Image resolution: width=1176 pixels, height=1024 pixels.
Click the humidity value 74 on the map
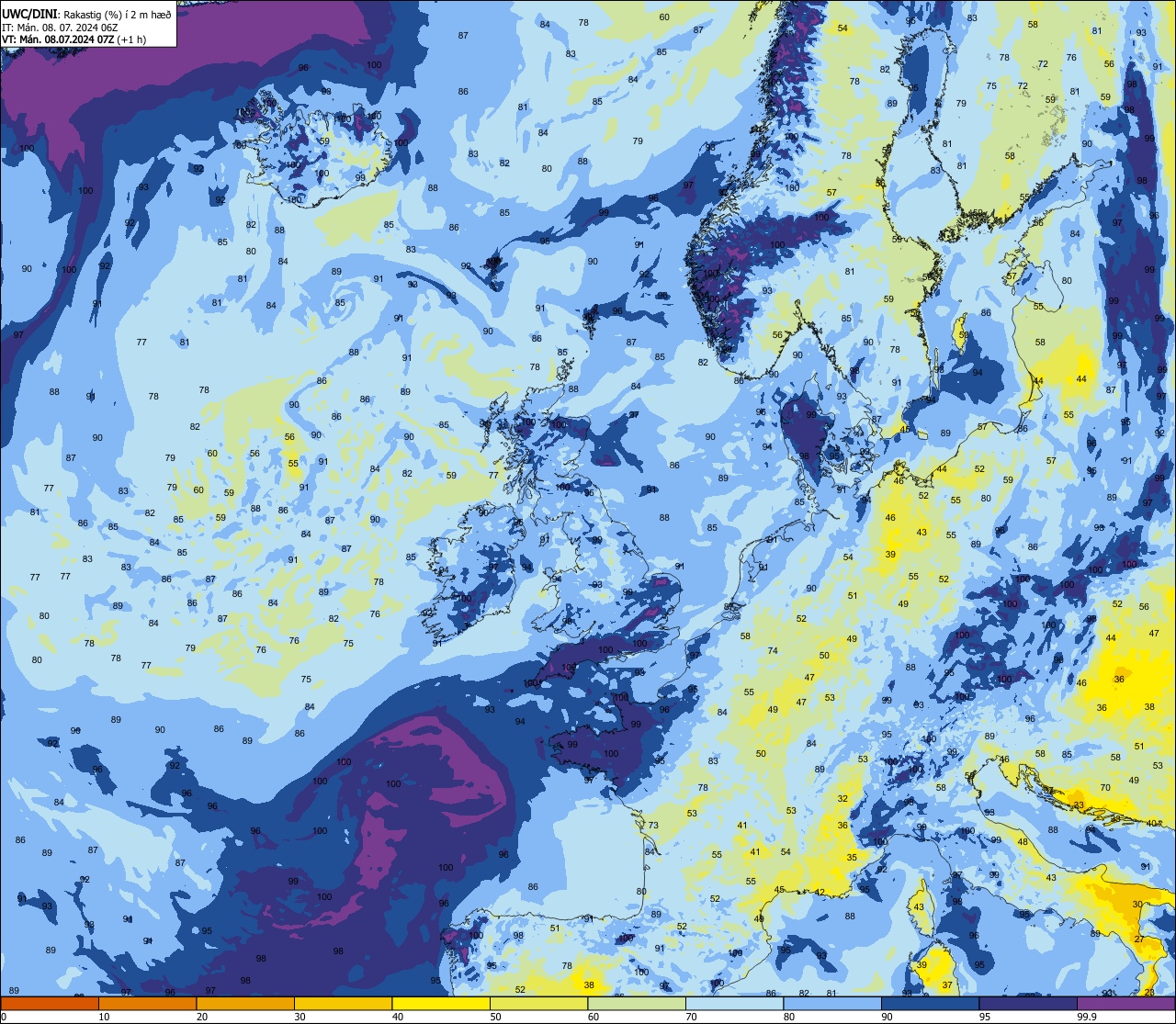[x=773, y=651]
